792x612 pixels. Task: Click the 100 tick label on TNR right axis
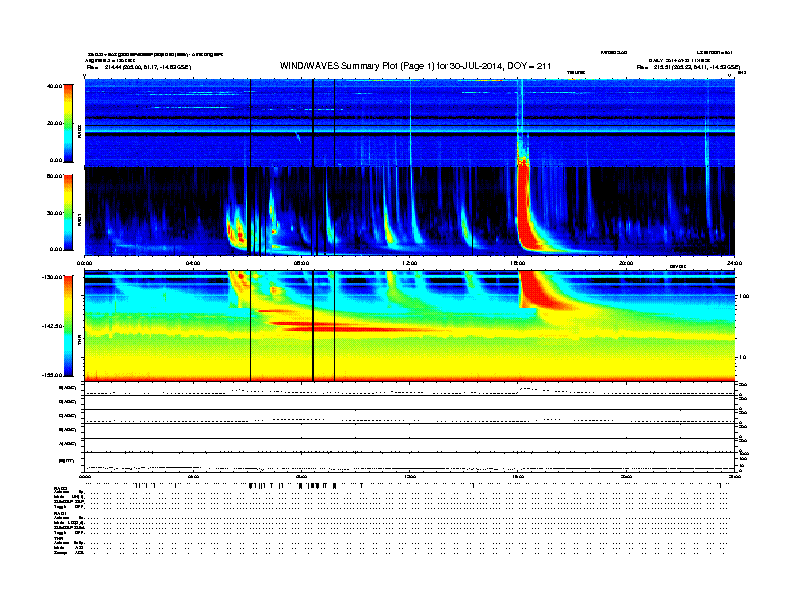745,296
